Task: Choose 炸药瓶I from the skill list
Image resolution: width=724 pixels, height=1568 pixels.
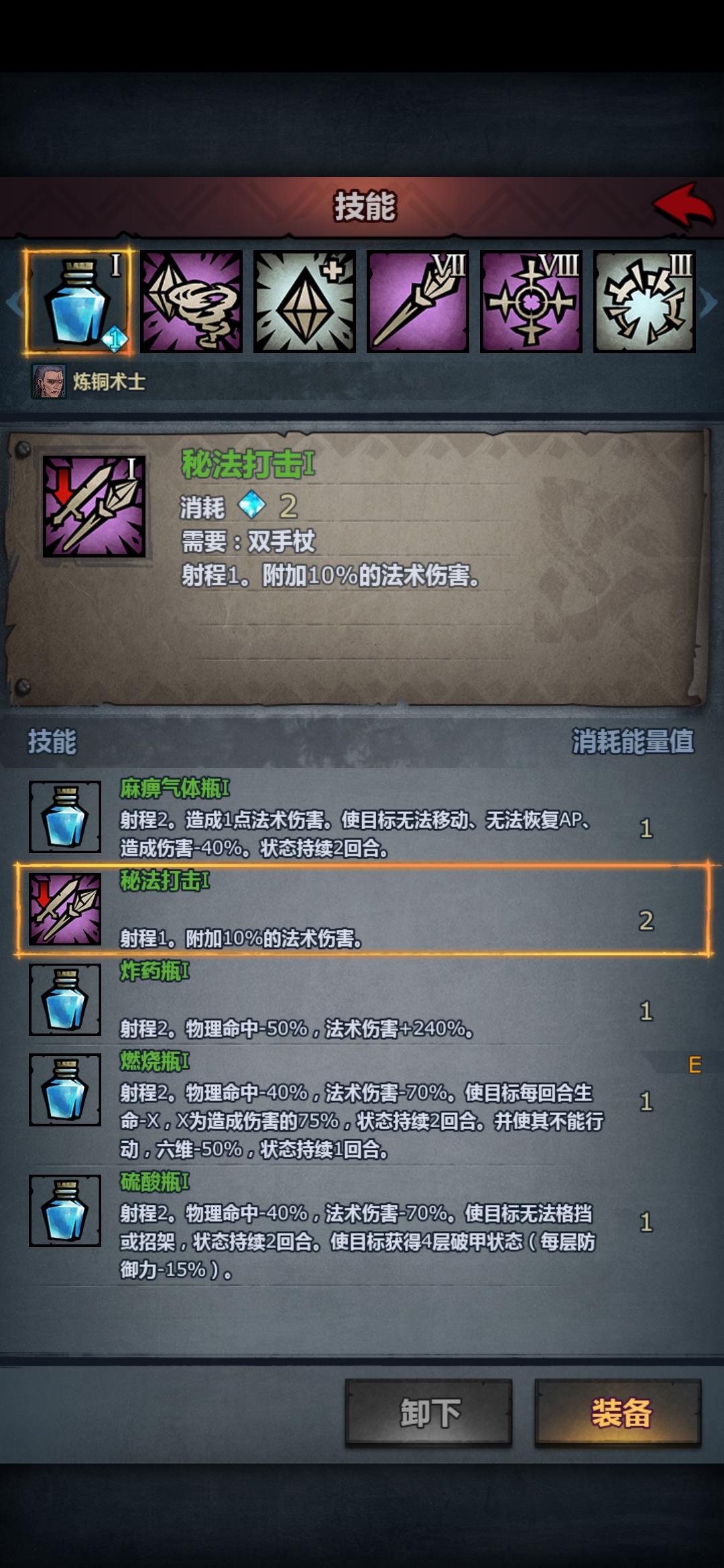Action: (x=362, y=999)
